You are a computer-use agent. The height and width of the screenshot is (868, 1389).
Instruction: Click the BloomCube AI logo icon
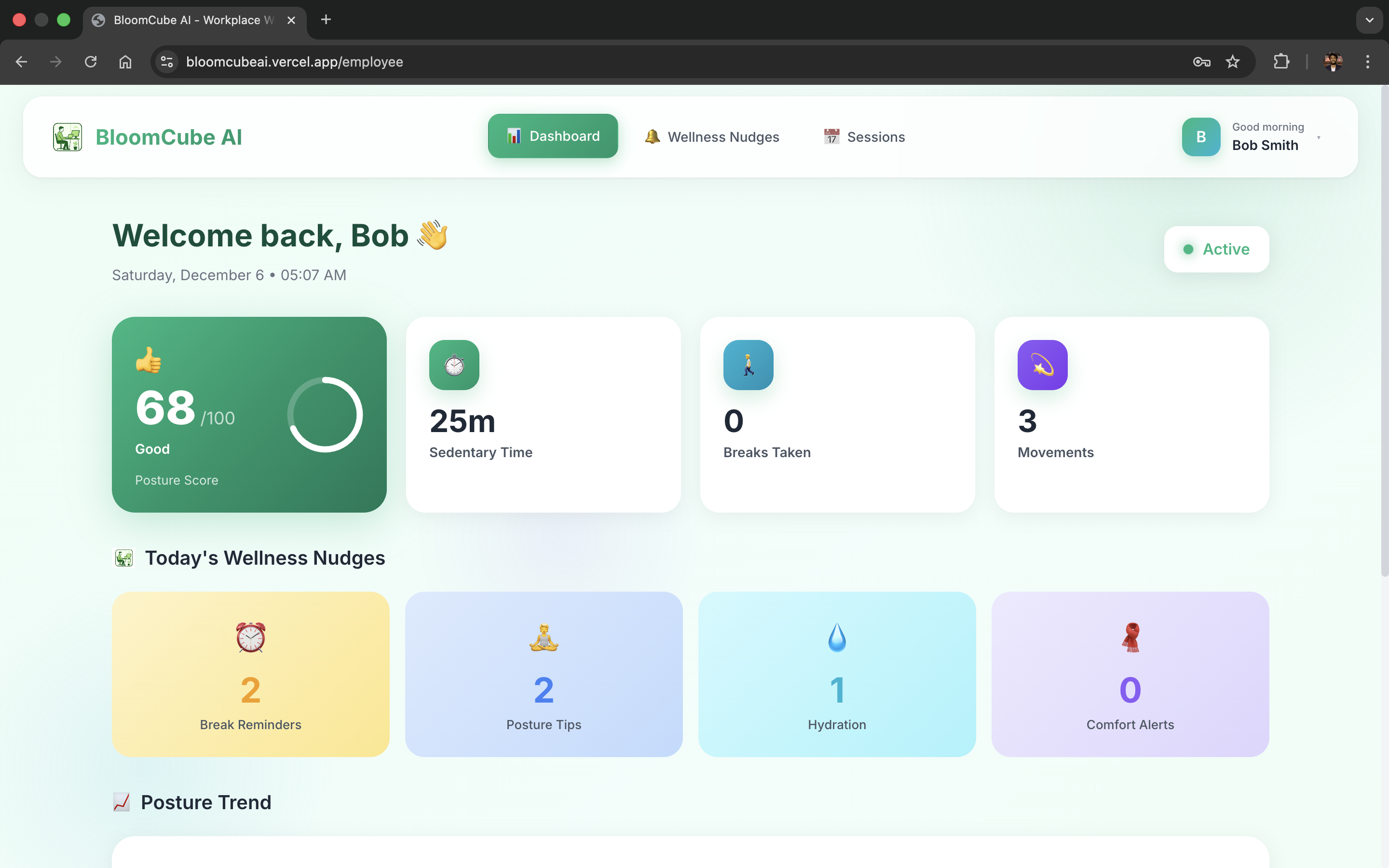tap(68, 136)
